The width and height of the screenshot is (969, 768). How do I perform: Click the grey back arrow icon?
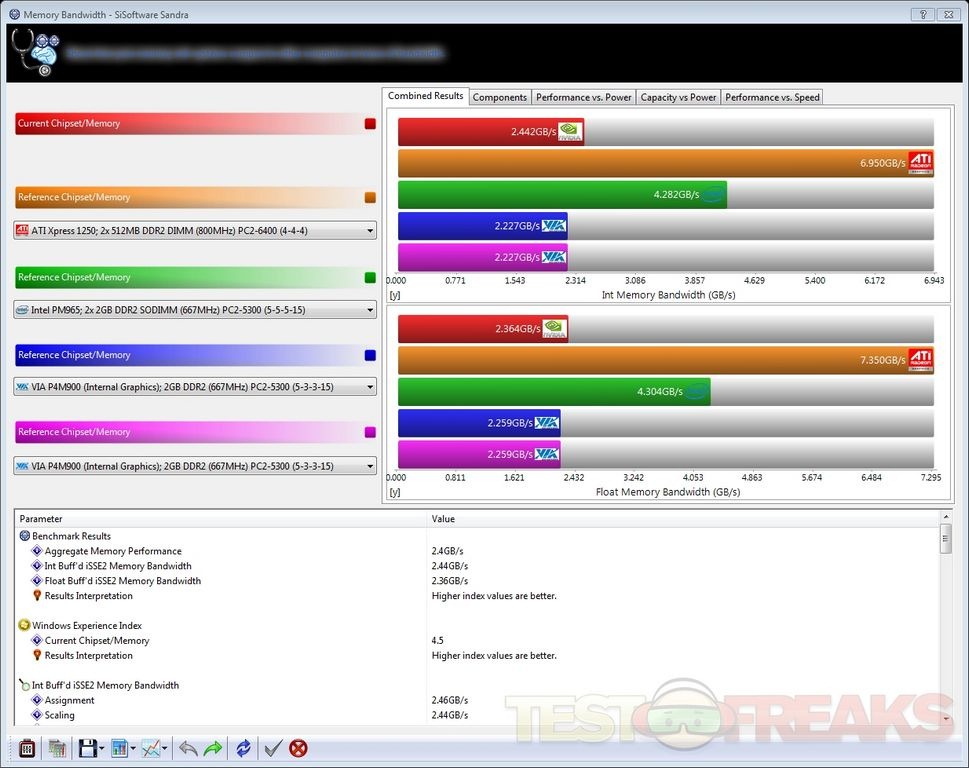187,748
